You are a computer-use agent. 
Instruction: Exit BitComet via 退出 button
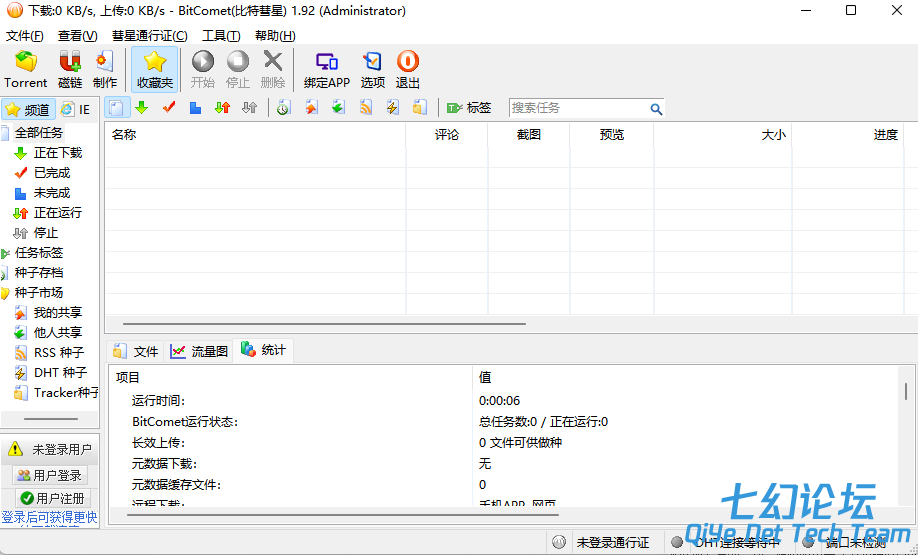coord(407,70)
